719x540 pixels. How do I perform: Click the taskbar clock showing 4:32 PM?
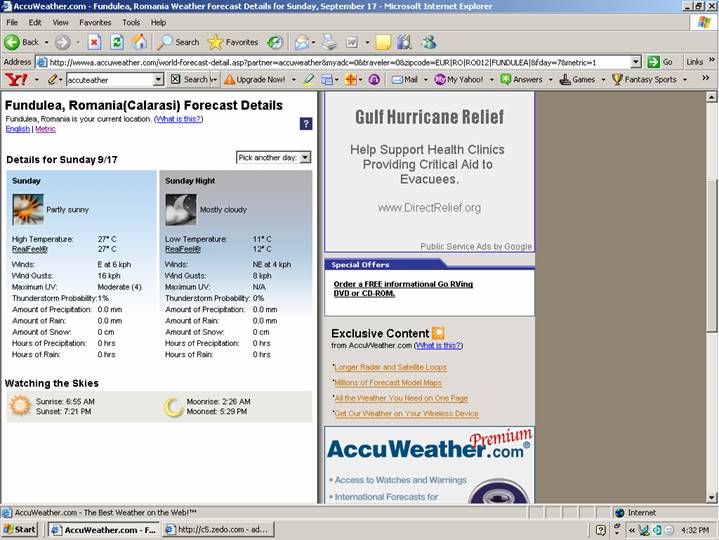[x=695, y=530]
